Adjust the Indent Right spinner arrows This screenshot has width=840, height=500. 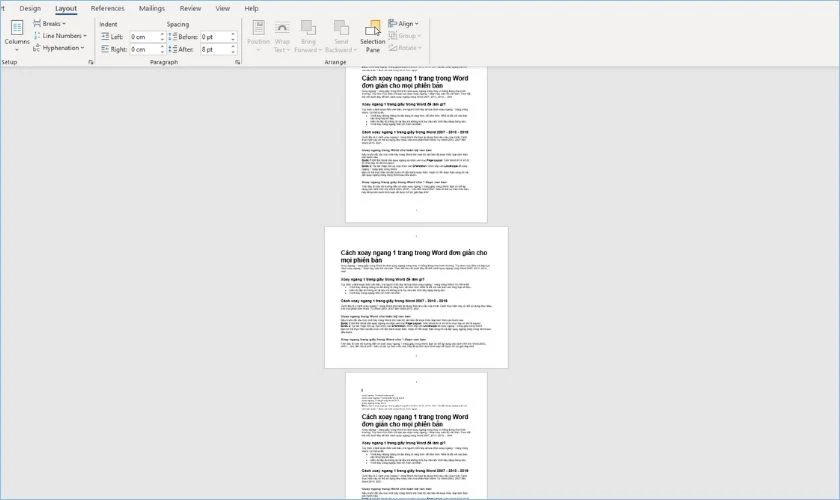coord(162,49)
